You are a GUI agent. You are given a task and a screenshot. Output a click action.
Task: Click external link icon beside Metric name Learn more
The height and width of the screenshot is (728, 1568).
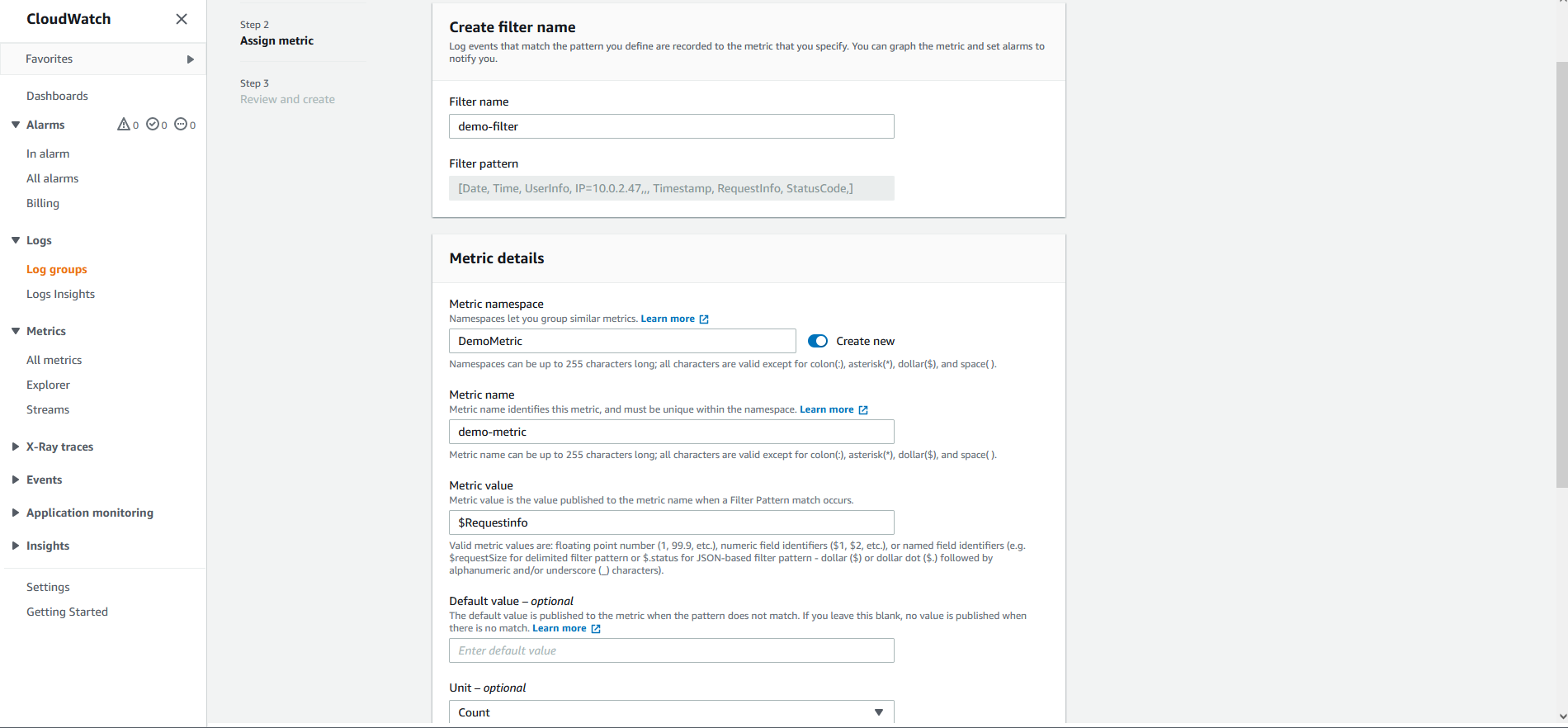tap(863, 410)
